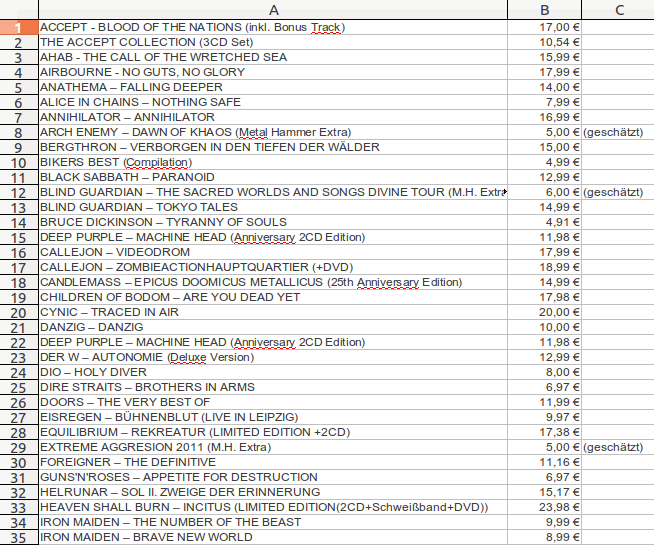The image size is (654, 545).
Task: Select price 4,91 € cell
Action: (544, 223)
